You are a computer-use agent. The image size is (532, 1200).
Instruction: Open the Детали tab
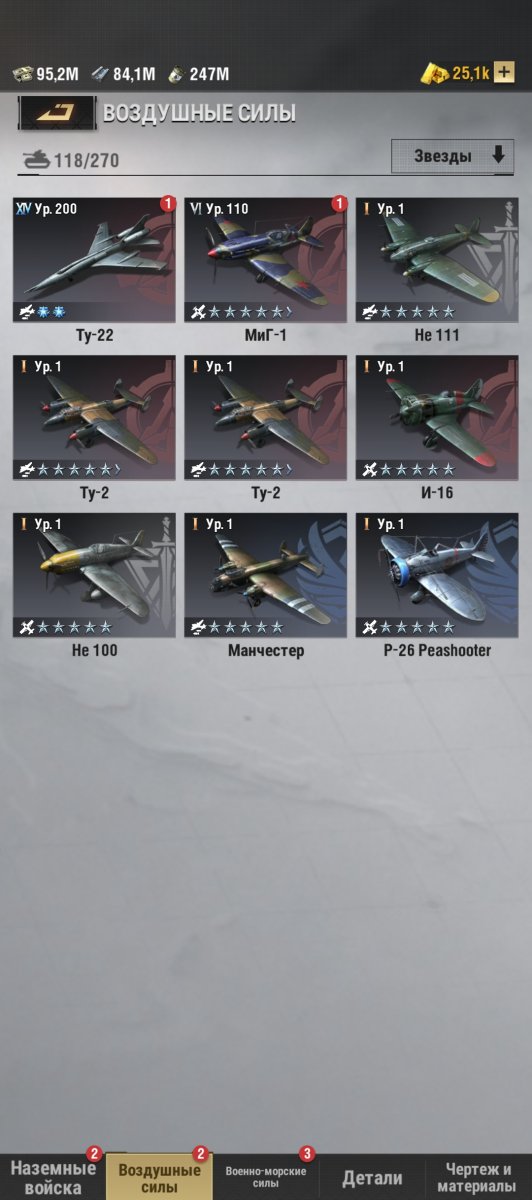pos(372,1178)
